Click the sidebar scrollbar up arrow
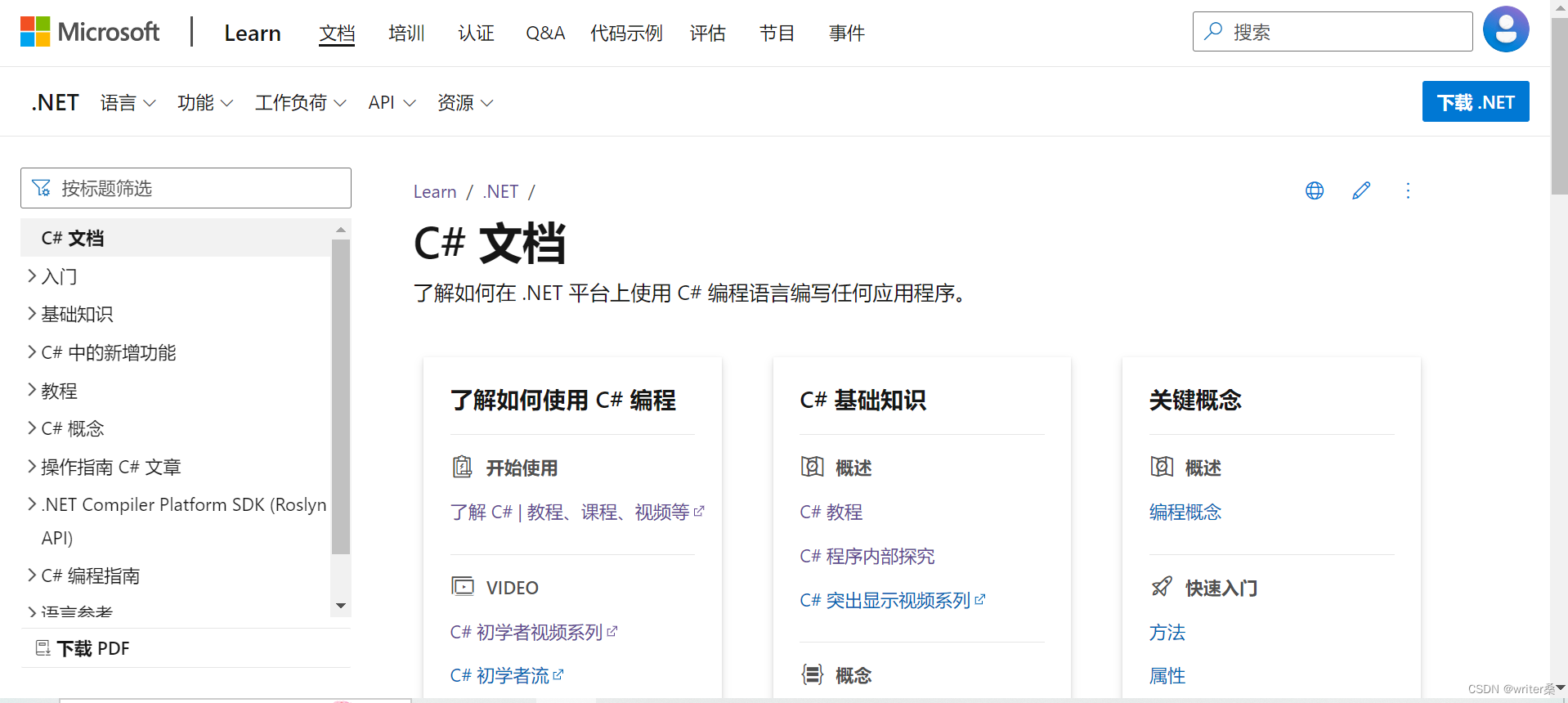Viewport: 1568px width, 703px height. (341, 230)
